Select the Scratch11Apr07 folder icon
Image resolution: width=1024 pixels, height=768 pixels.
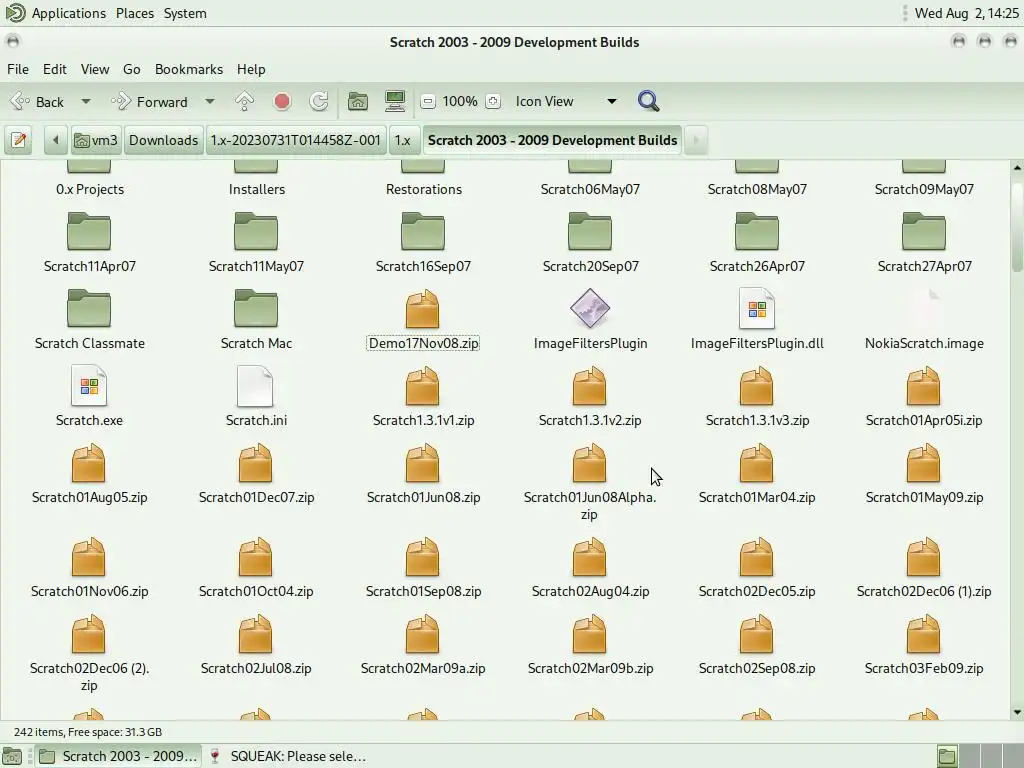tap(89, 231)
